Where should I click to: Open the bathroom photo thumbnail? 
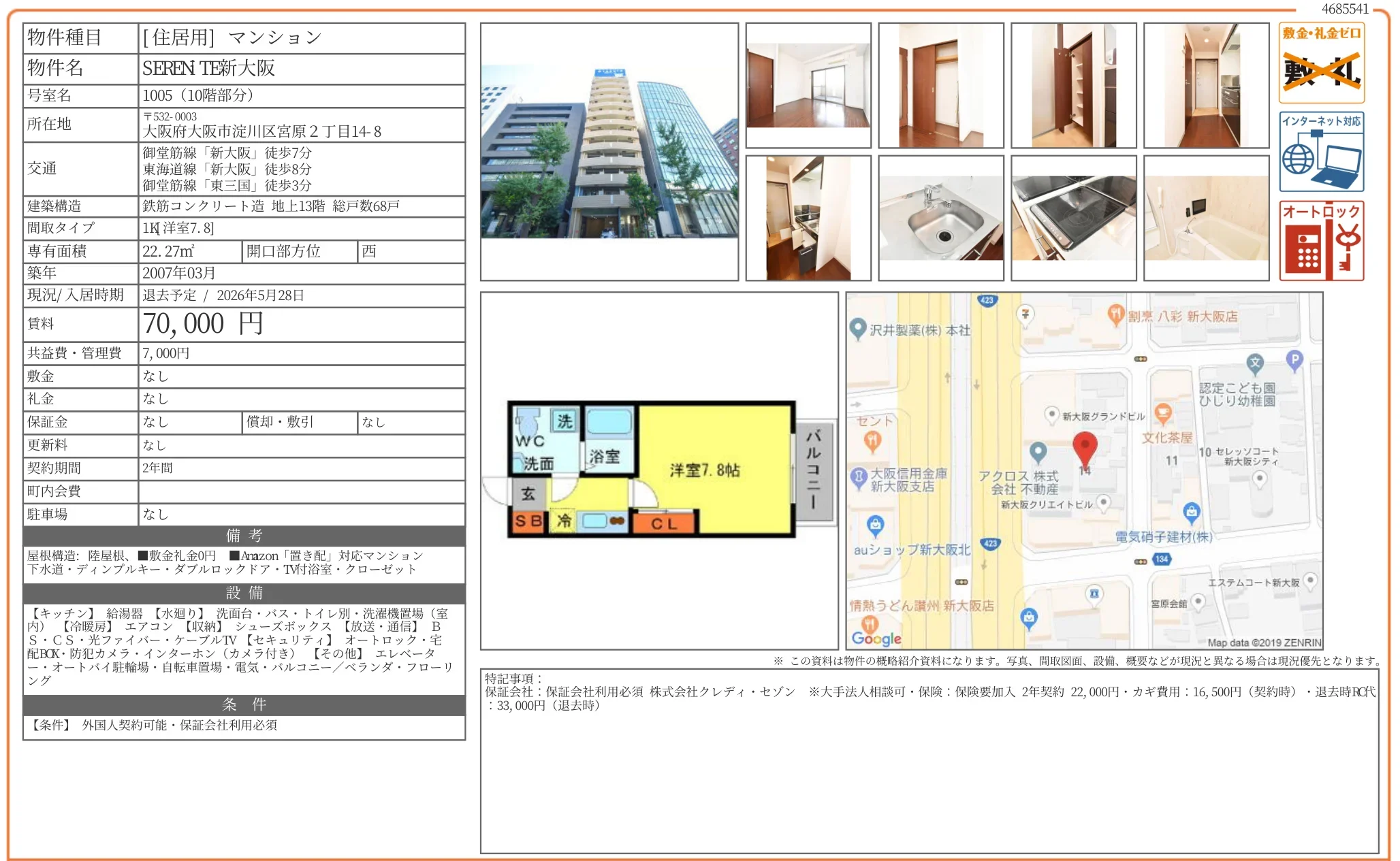coord(1206,218)
